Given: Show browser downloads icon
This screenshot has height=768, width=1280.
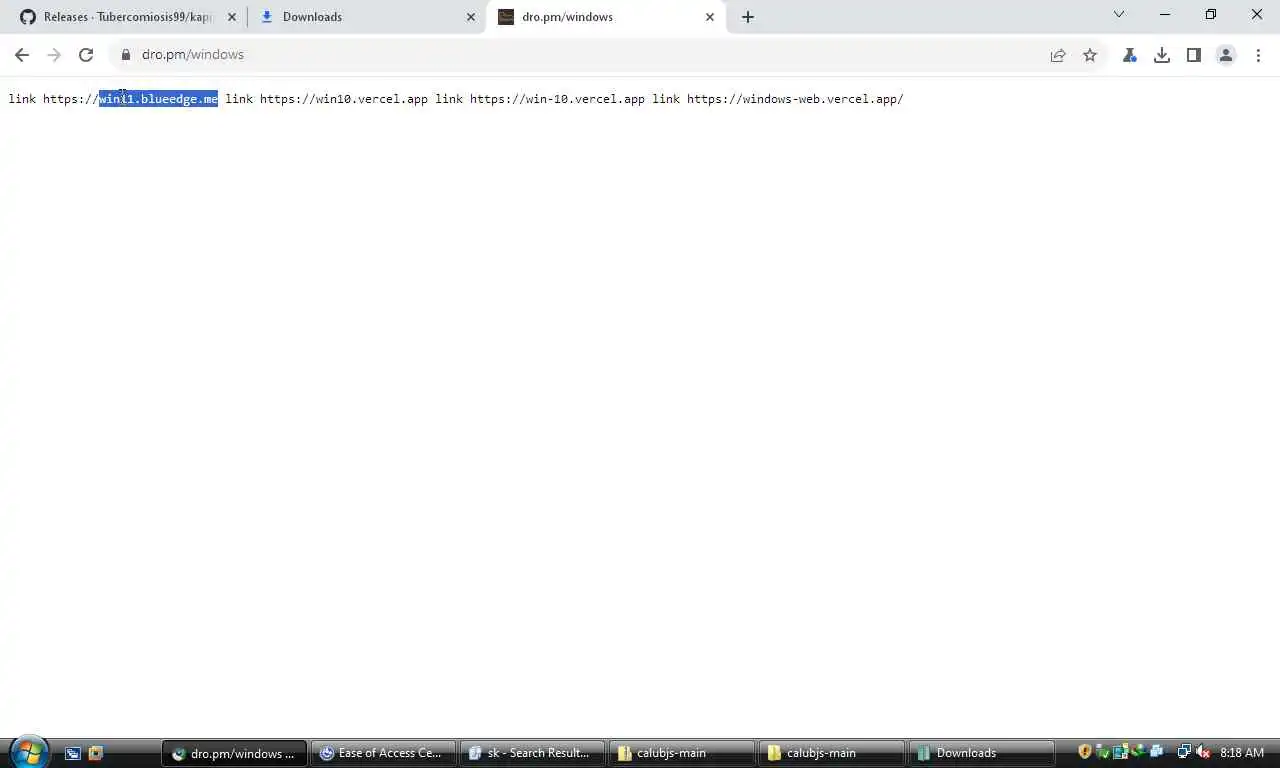Looking at the screenshot, I should coord(1162,55).
